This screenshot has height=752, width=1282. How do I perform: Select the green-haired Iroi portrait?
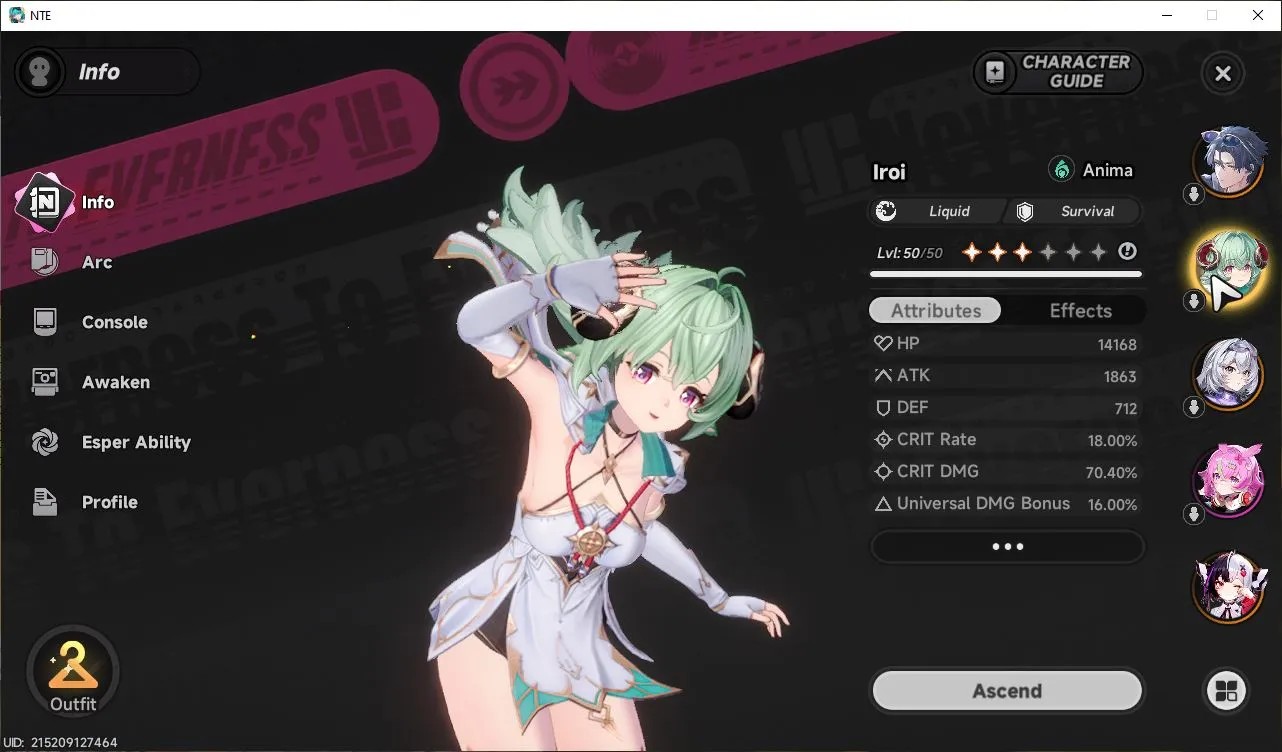point(1229,267)
